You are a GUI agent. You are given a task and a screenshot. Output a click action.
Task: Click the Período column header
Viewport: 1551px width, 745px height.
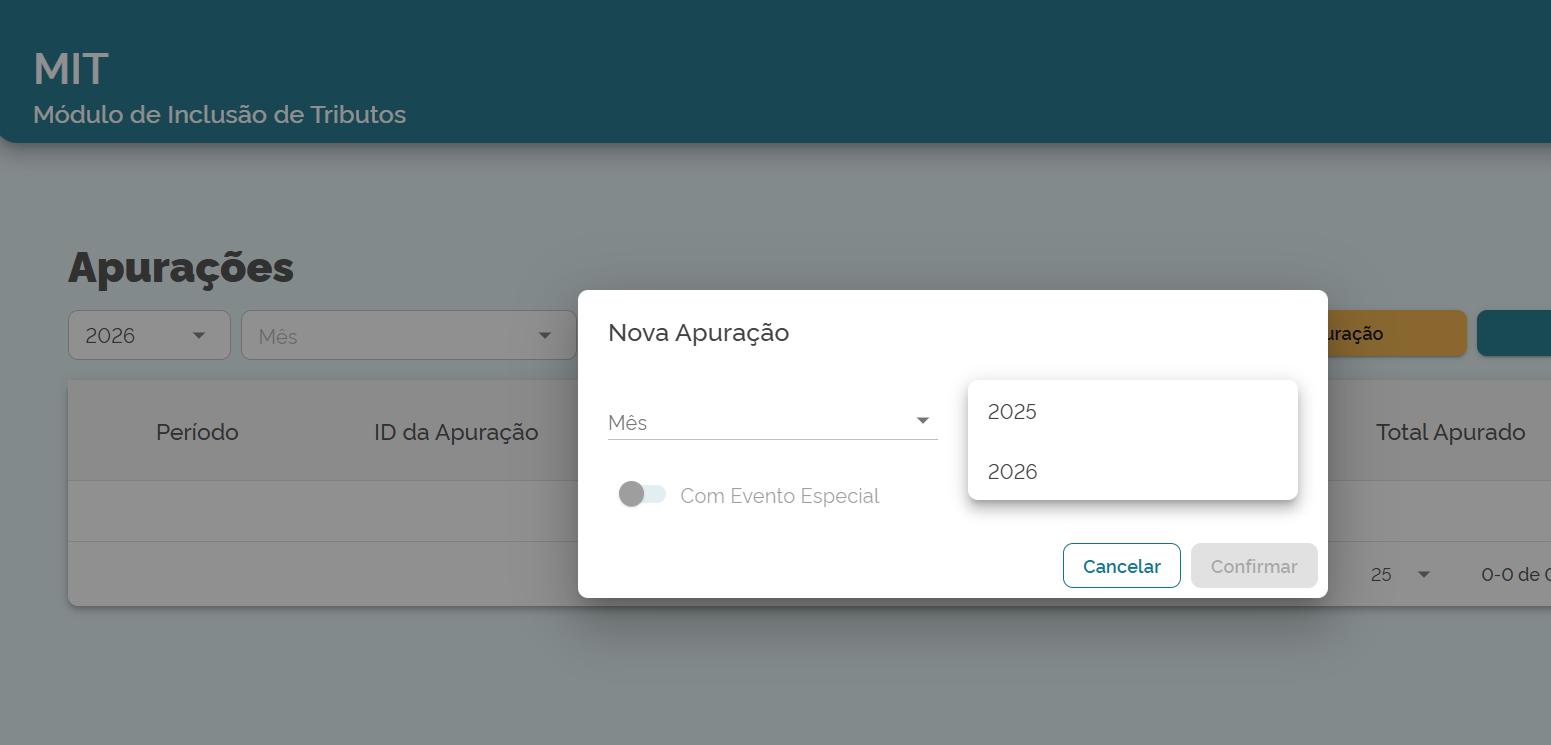click(x=197, y=432)
